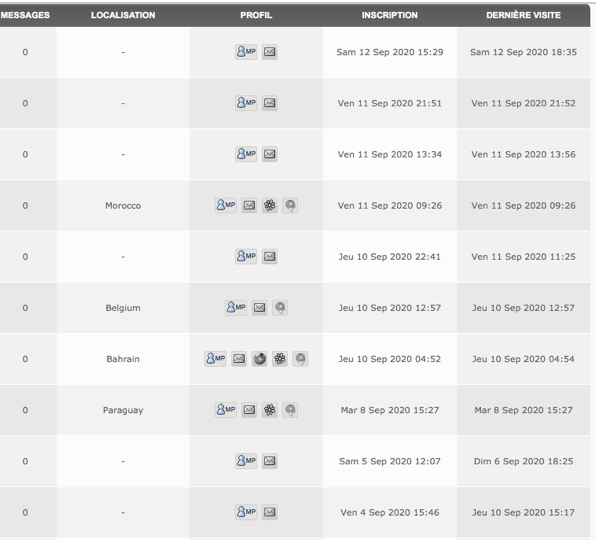Click the Profil column header
The image size is (596, 540).
[x=256, y=15]
